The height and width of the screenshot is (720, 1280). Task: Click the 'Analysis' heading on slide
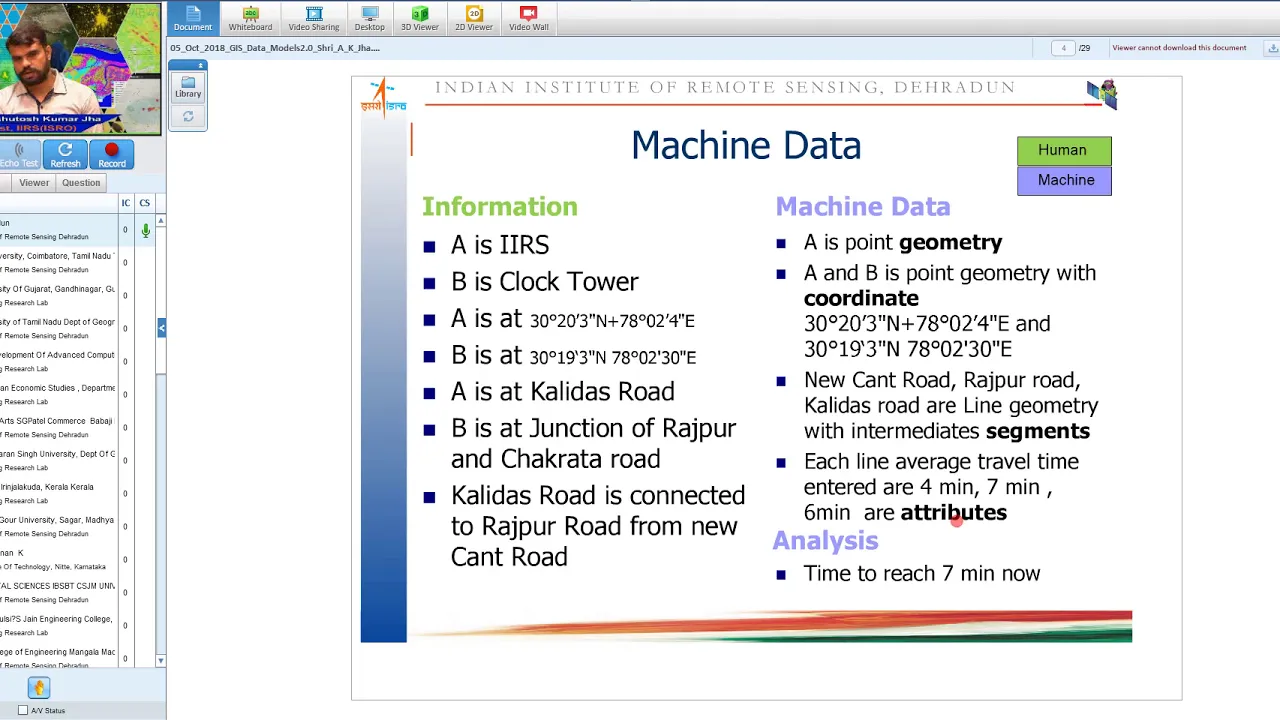(x=825, y=541)
